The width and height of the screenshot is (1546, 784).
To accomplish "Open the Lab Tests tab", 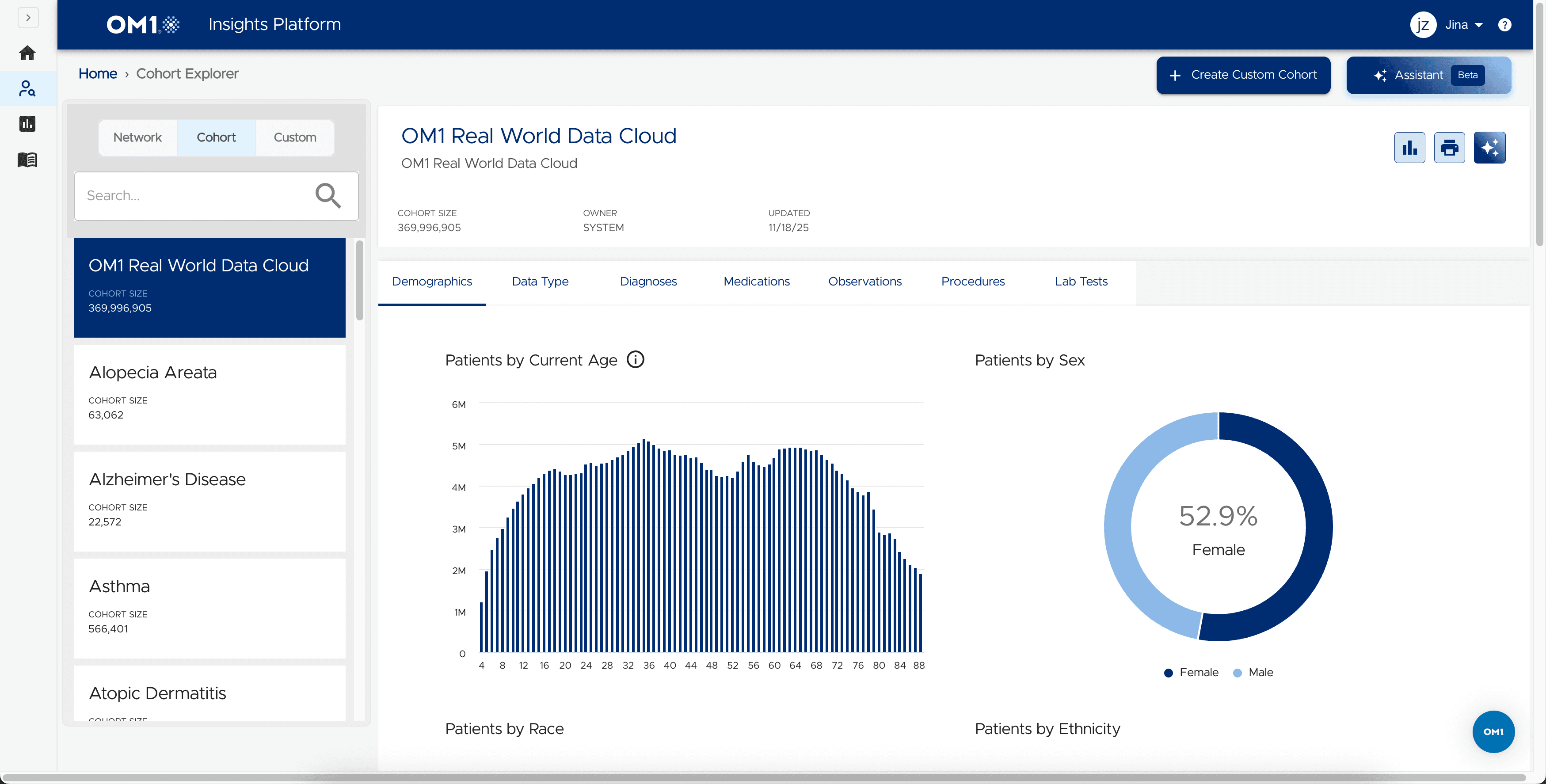I will click(1081, 282).
